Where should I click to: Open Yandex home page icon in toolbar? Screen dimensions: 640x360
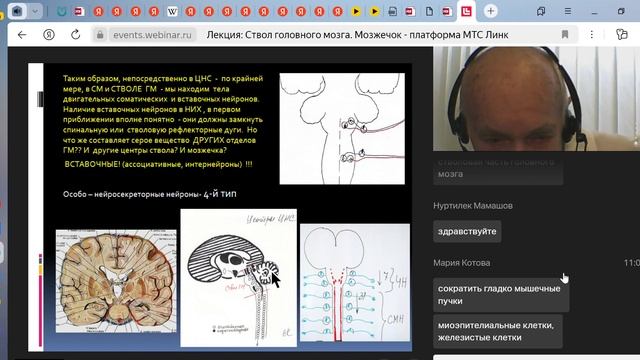(x=49, y=35)
